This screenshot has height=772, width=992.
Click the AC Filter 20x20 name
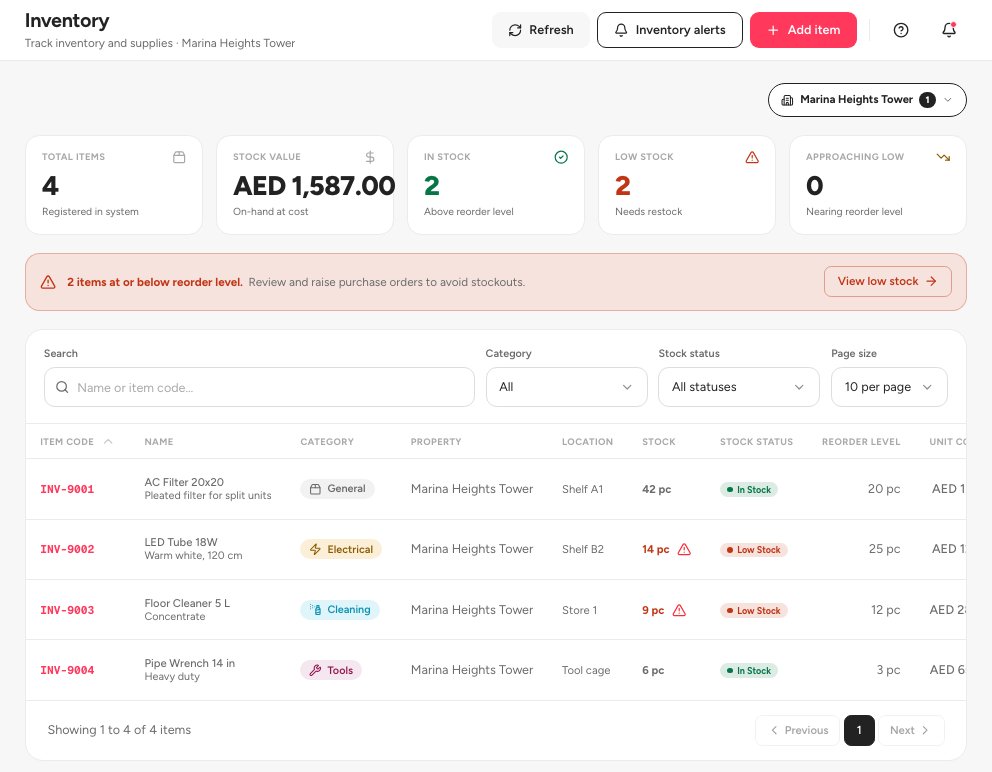184,482
